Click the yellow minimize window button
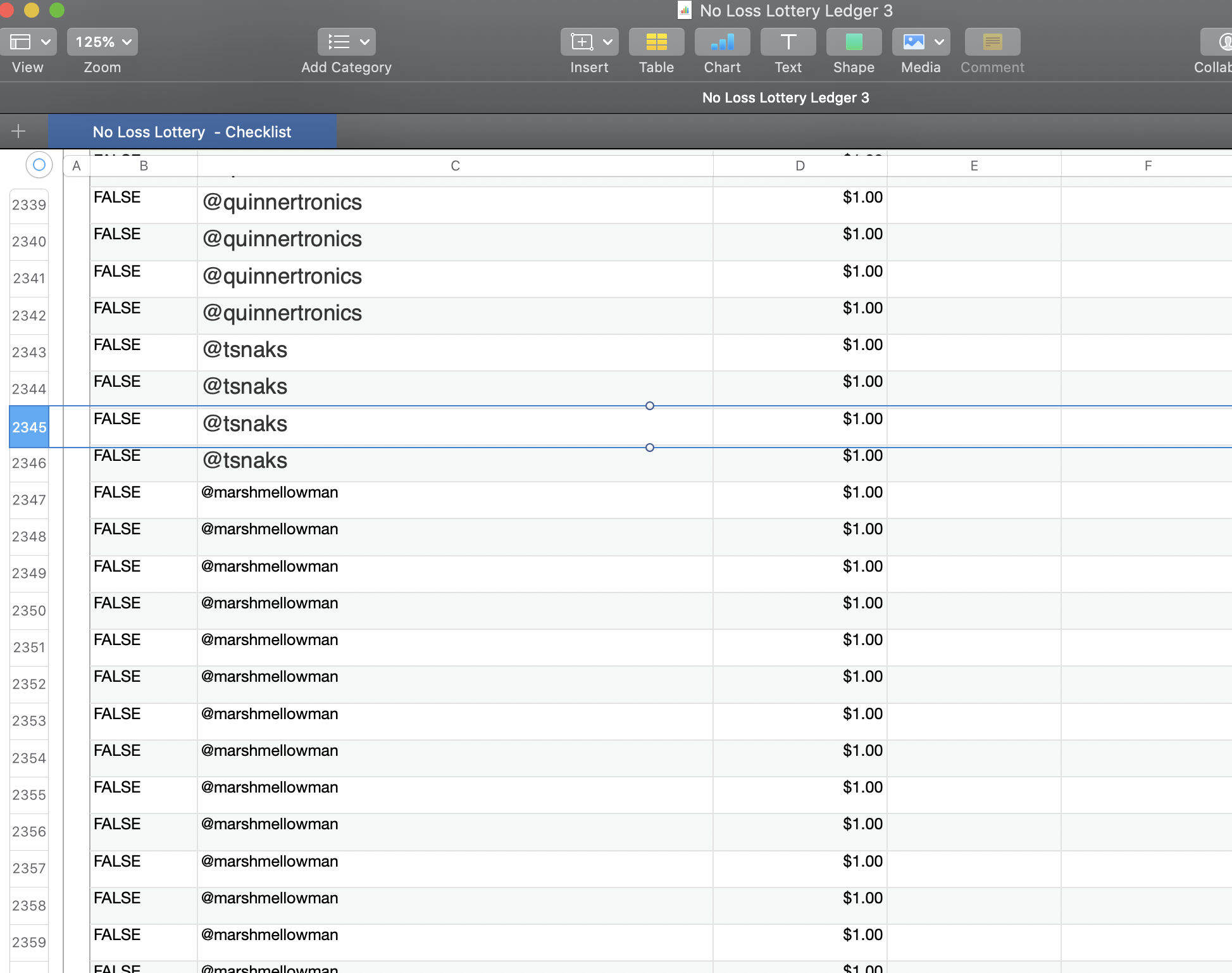This screenshot has width=1232, height=973. click(x=31, y=10)
